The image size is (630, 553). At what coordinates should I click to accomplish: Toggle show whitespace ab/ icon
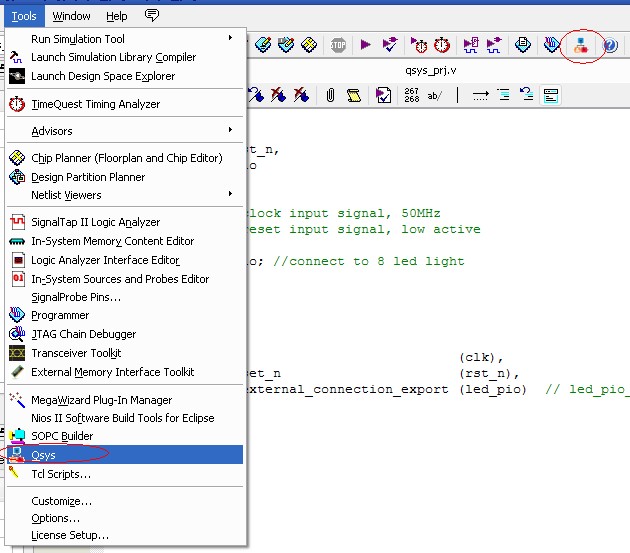point(434,96)
